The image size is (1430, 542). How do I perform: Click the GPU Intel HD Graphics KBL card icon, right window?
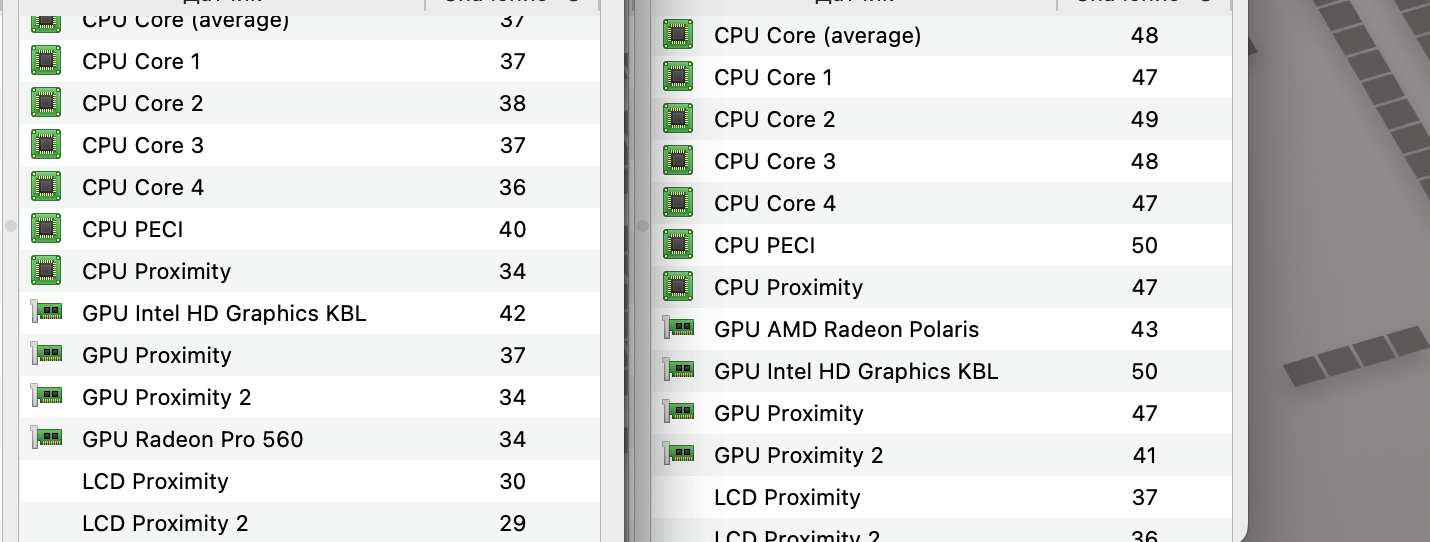tap(678, 371)
